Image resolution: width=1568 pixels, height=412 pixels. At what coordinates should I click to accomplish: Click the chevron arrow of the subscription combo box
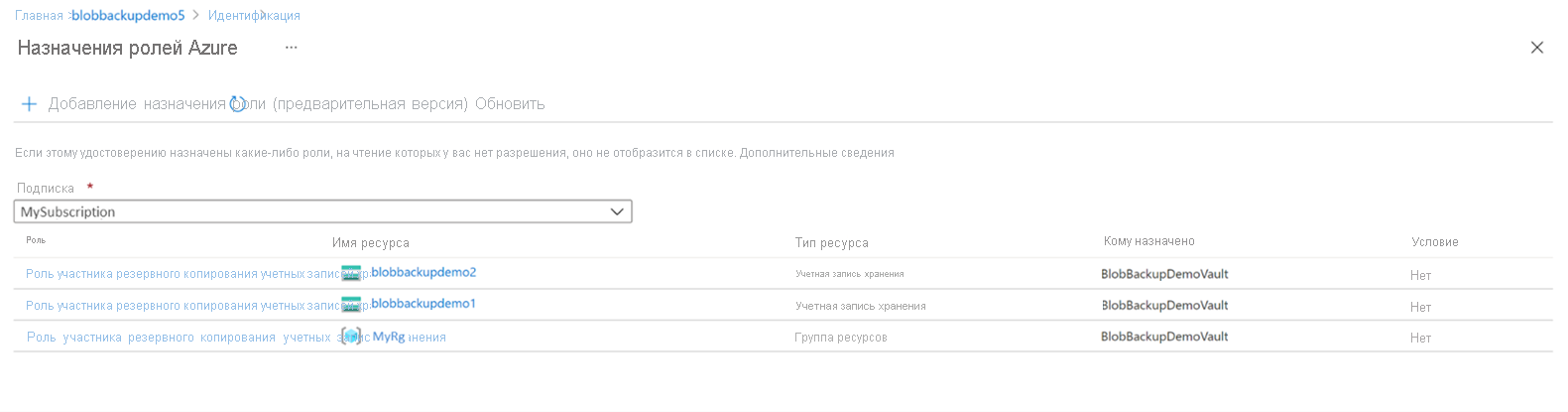coord(617,211)
